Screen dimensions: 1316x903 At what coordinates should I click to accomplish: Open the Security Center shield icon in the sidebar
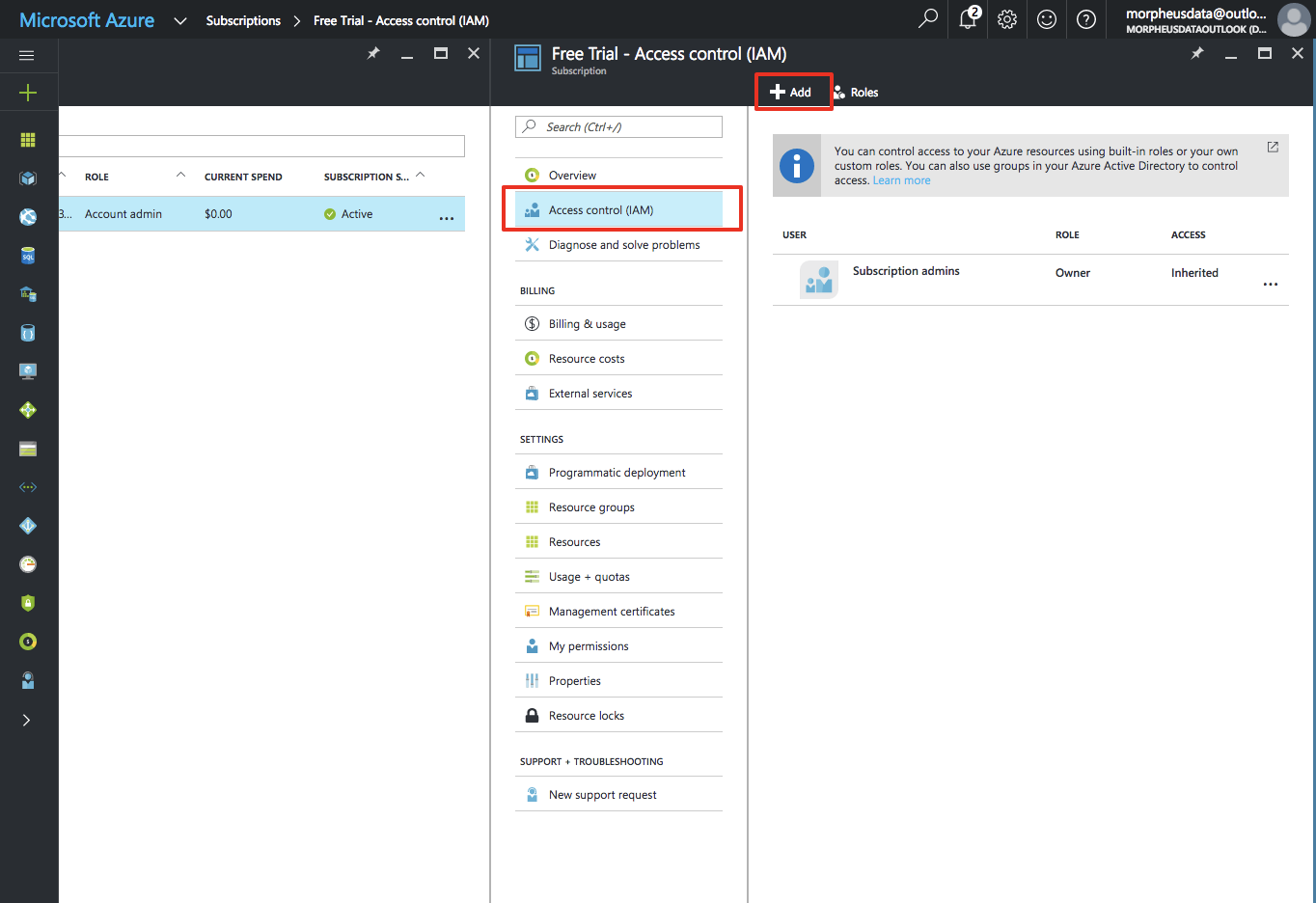pyautogui.click(x=28, y=603)
